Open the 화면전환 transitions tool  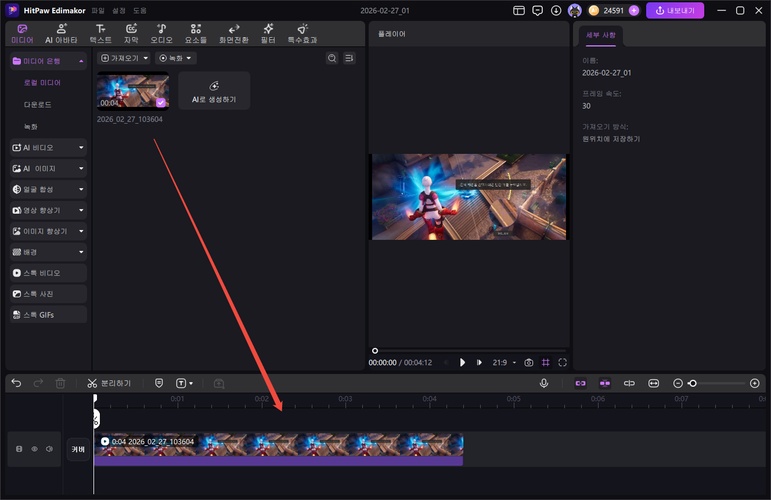click(x=234, y=33)
